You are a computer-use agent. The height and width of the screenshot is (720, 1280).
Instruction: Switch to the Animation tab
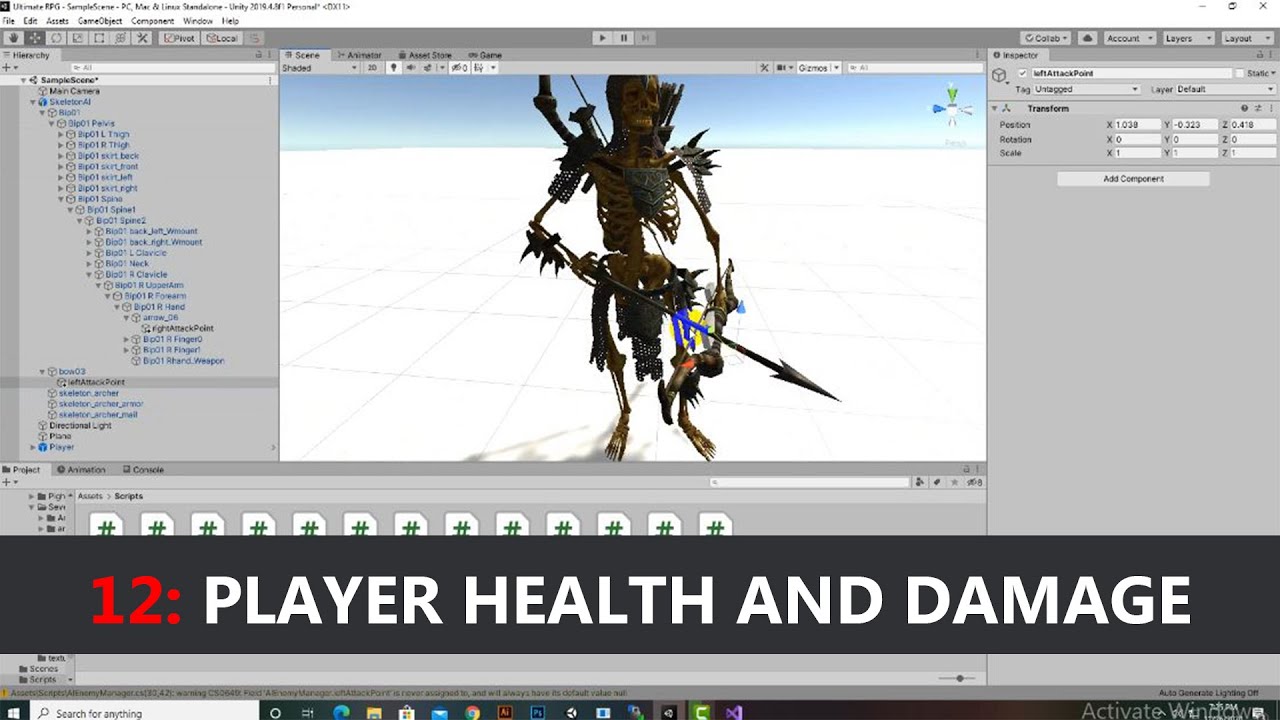click(x=80, y=470)
